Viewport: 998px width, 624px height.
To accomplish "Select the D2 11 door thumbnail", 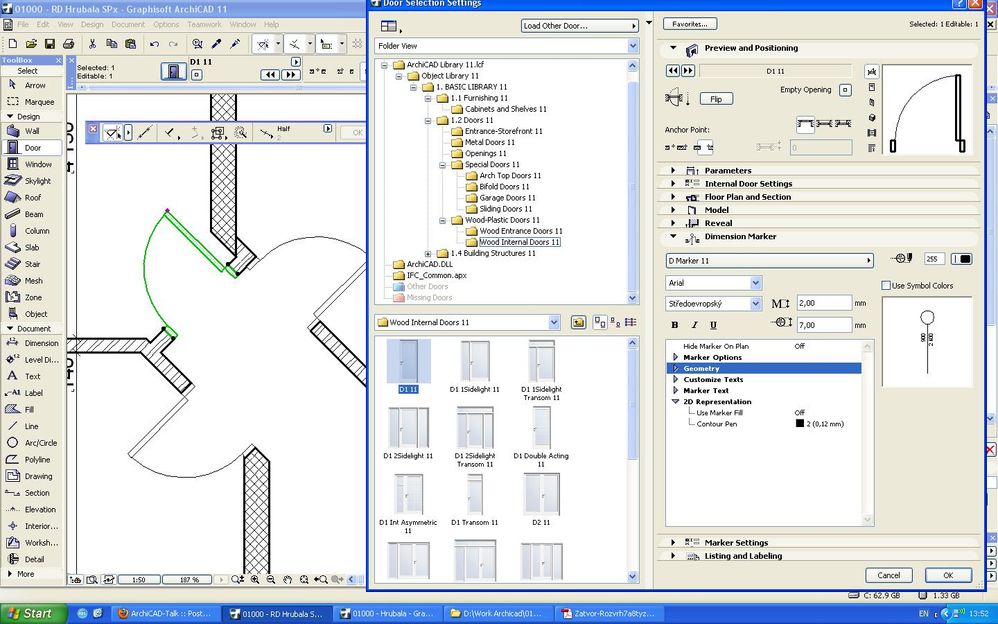I will tap(541, 499).
